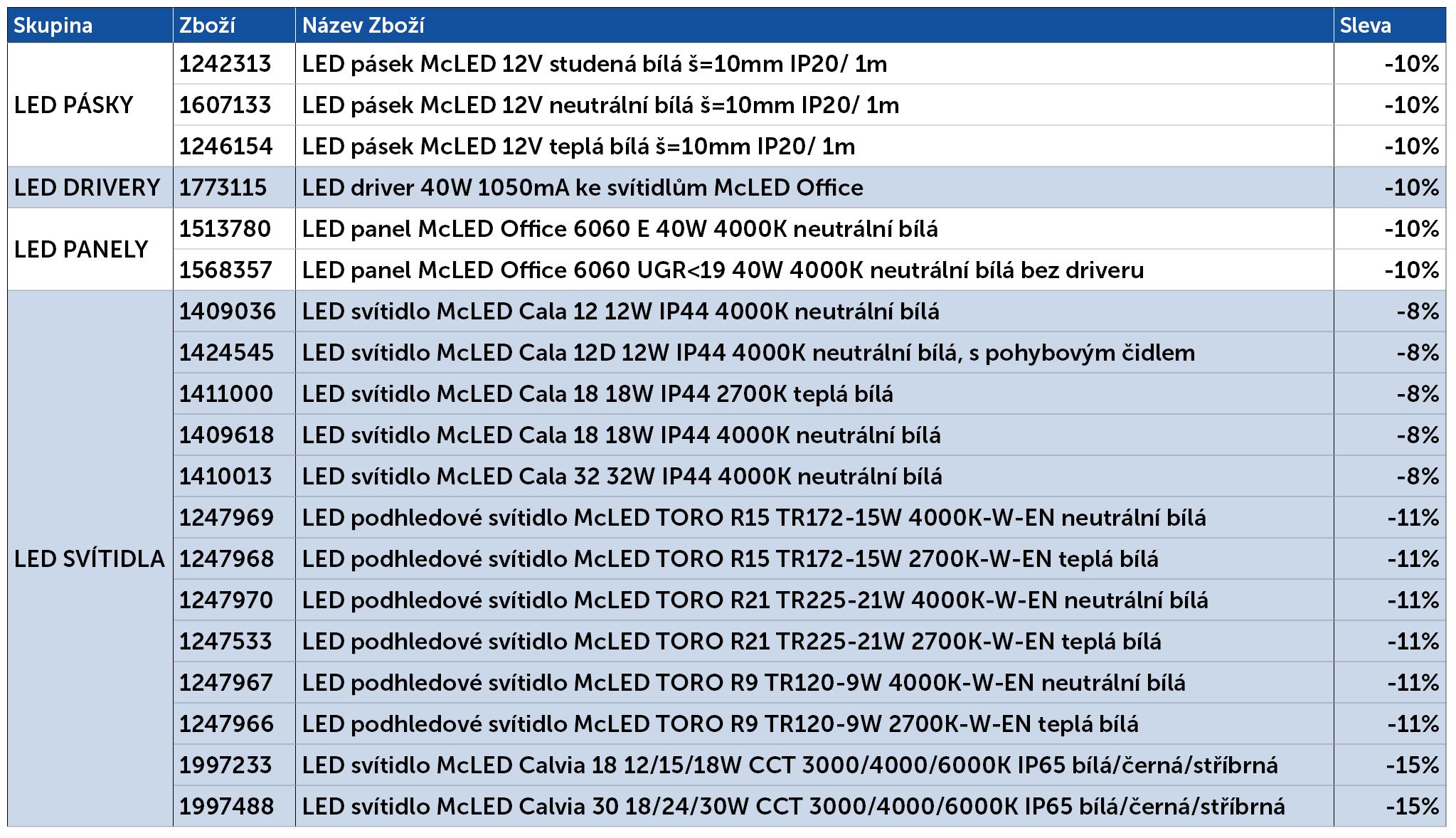Select the 'Cala 18 18W IP44 2700K teplá bílá' name
The height and width of the screenshot is (838, 1456).
coord(597,394)
